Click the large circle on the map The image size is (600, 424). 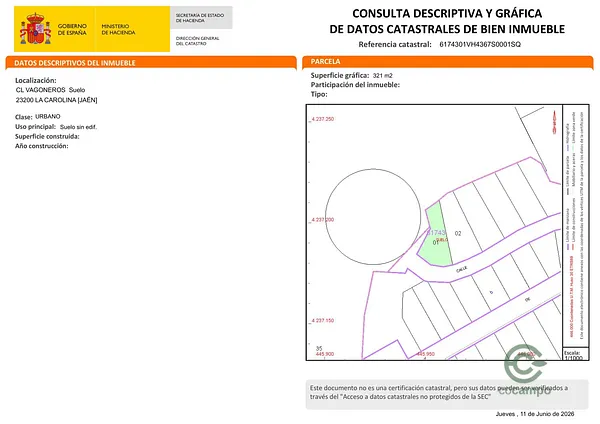(x=373, y=217)
